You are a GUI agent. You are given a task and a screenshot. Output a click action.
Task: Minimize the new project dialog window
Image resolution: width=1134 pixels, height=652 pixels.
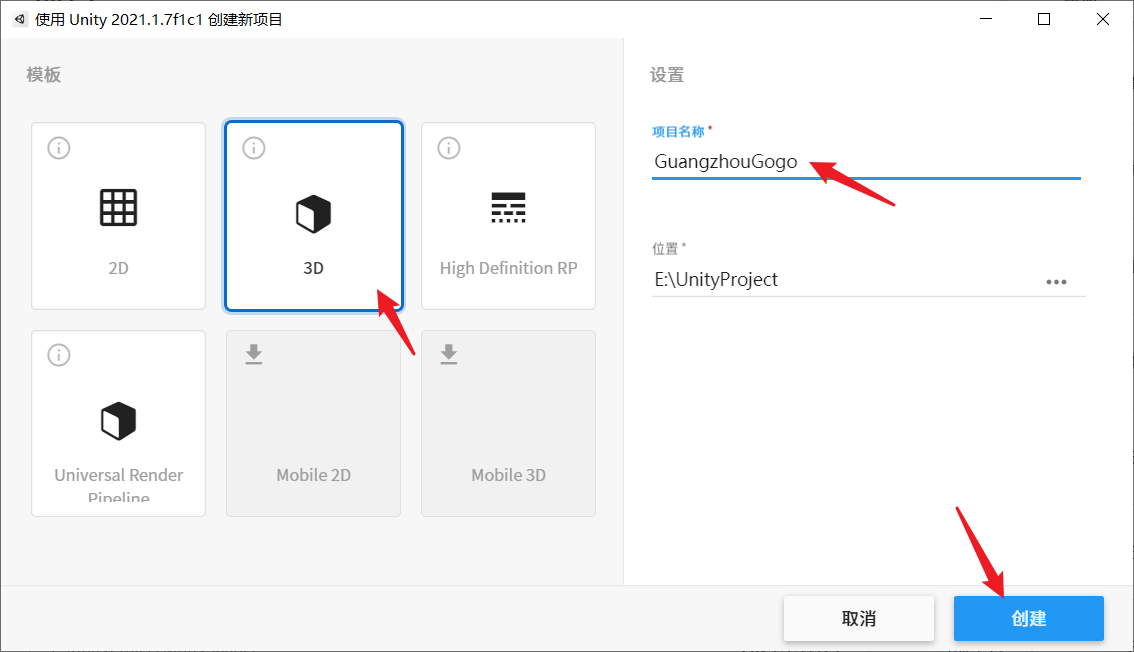pos(986,20)
